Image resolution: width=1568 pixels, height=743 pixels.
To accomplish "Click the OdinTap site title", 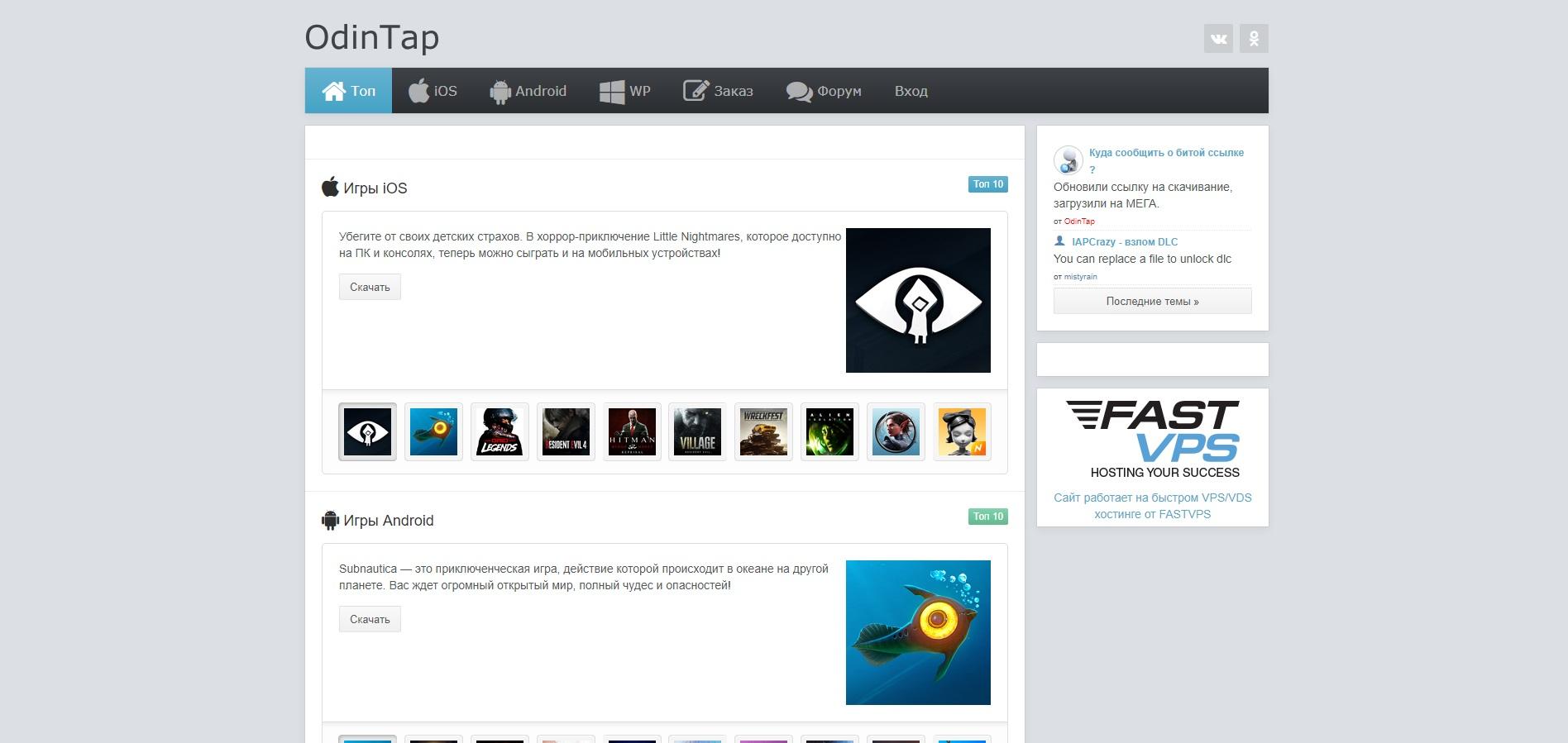I will pyautogui.click(x=372, y=37).
